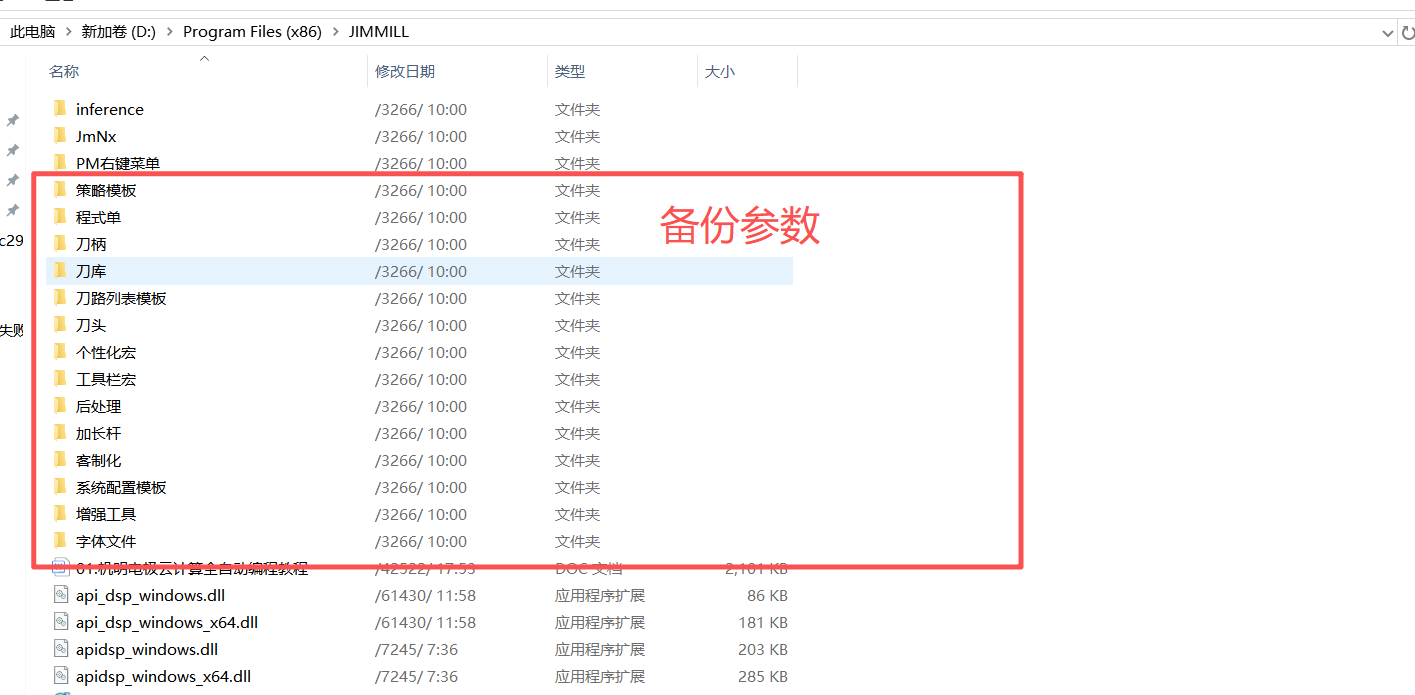Select the 刀头 folder icon
Screen dimensions: 1415x695
(60, 325)
